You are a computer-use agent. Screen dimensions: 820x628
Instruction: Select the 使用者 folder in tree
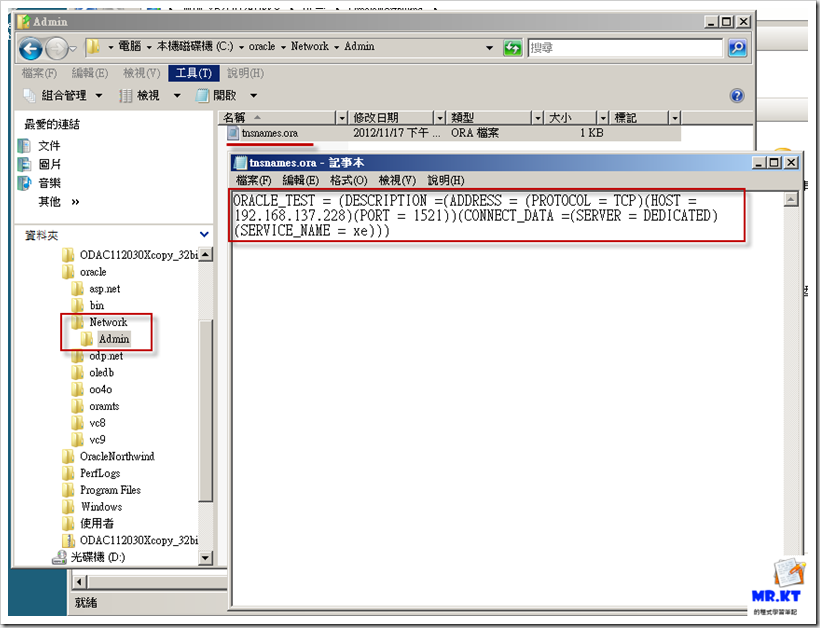pos(96,523)
